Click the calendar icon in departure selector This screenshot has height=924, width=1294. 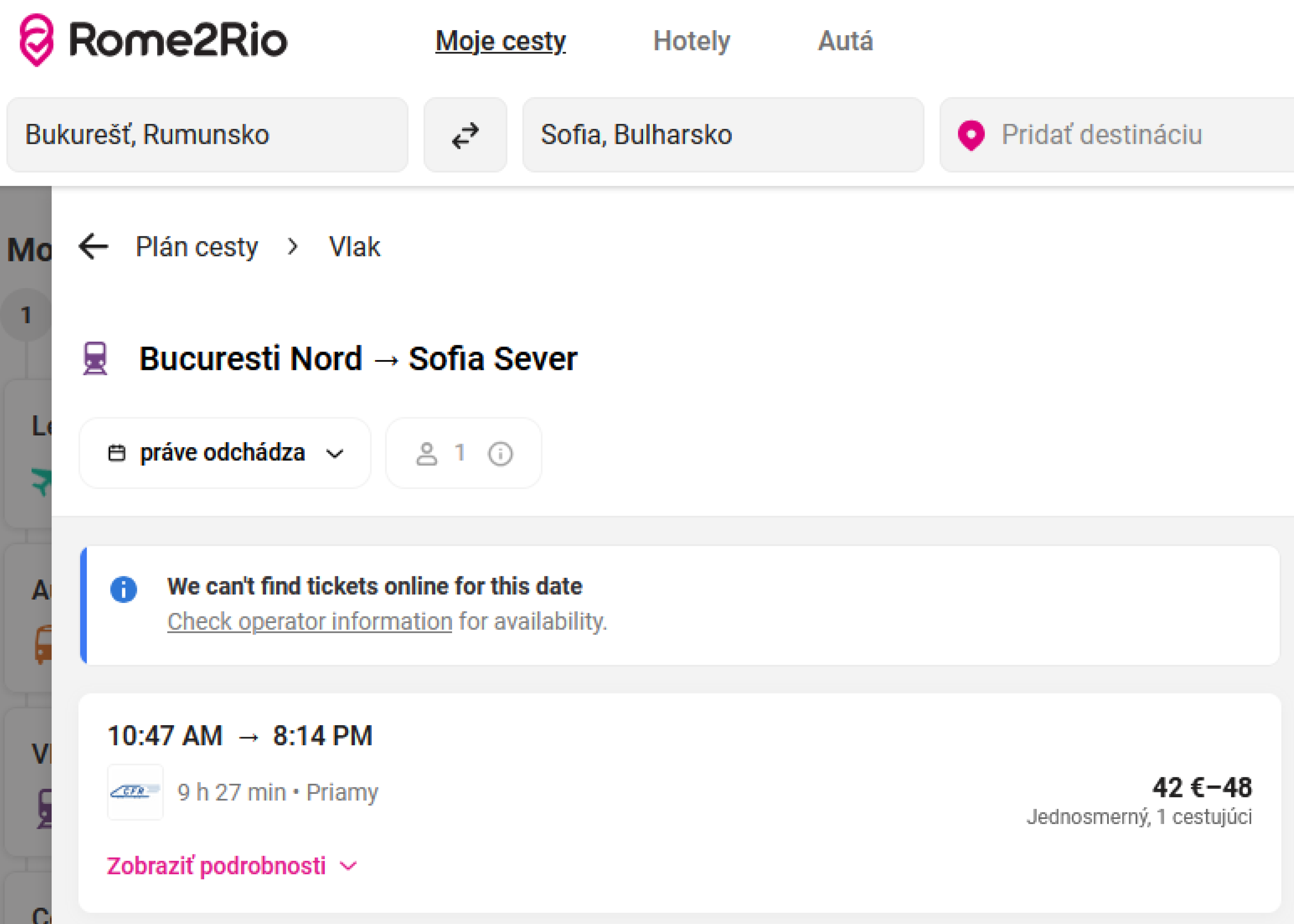117,453
